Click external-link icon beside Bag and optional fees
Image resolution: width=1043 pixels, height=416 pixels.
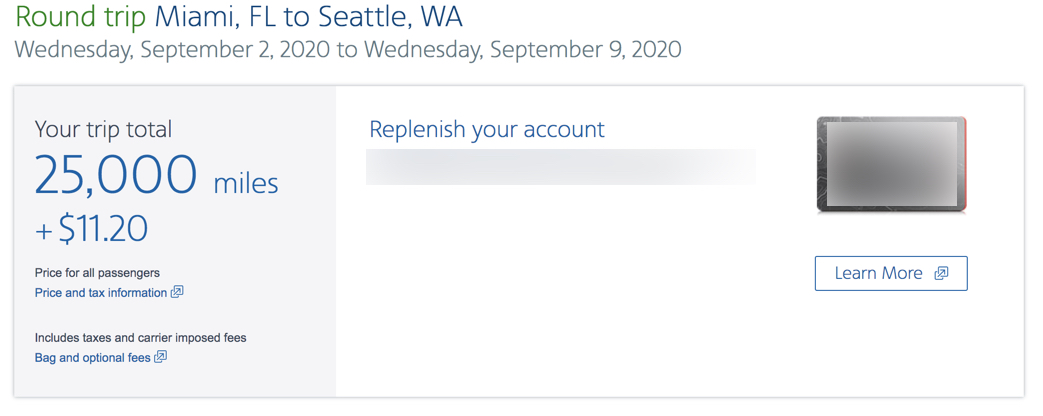click(x=160, y=357)
